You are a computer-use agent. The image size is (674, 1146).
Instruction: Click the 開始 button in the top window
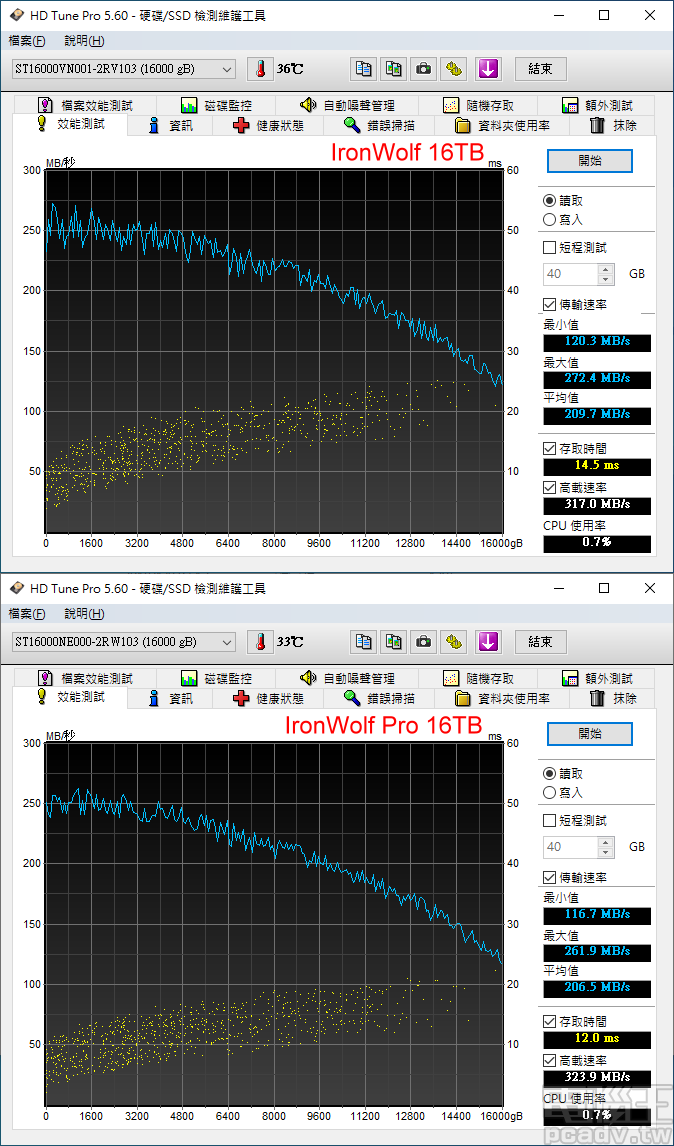(590, 161)
